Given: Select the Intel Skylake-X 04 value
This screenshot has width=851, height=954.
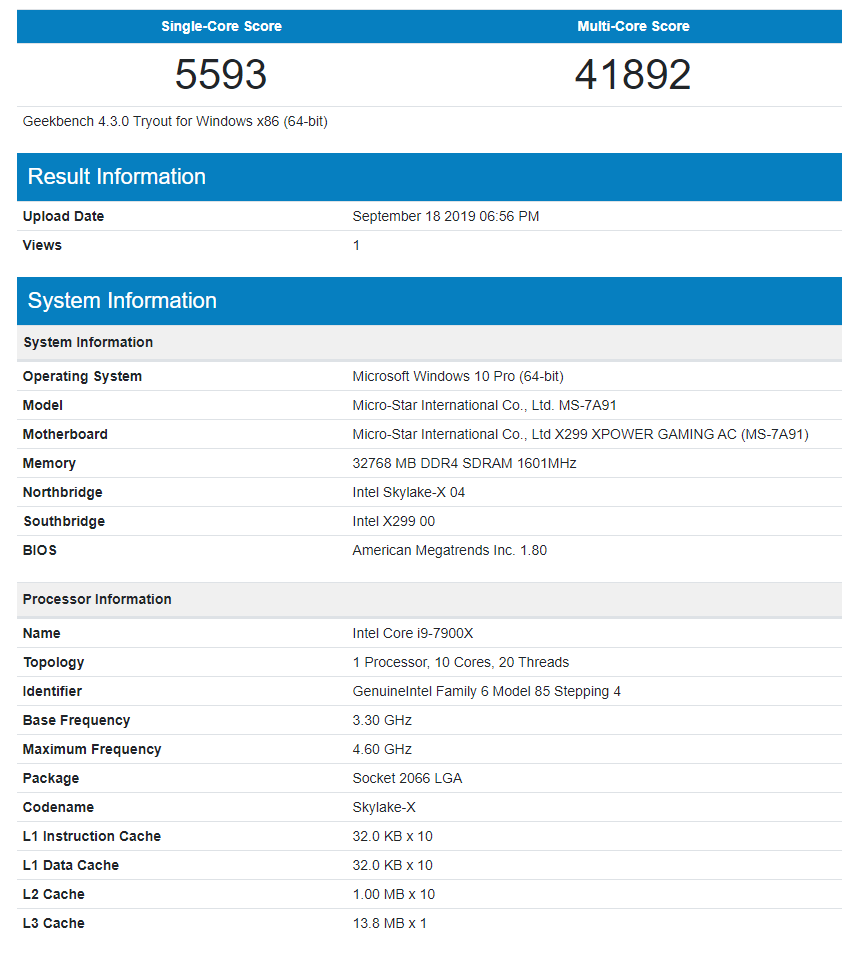Looking at the screenshot, I should pos(409,492).
